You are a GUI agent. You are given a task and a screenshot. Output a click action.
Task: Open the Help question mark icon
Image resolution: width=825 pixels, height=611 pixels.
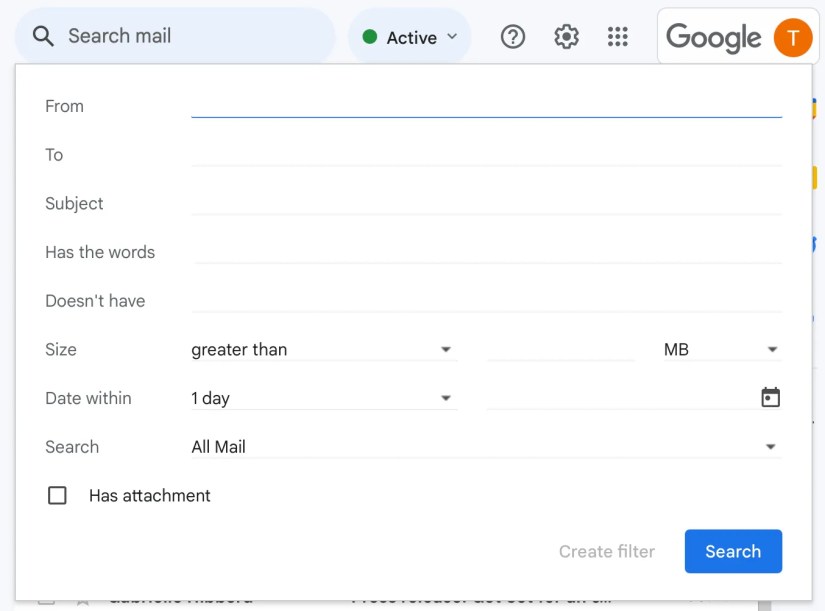click(x=512, y=37)
